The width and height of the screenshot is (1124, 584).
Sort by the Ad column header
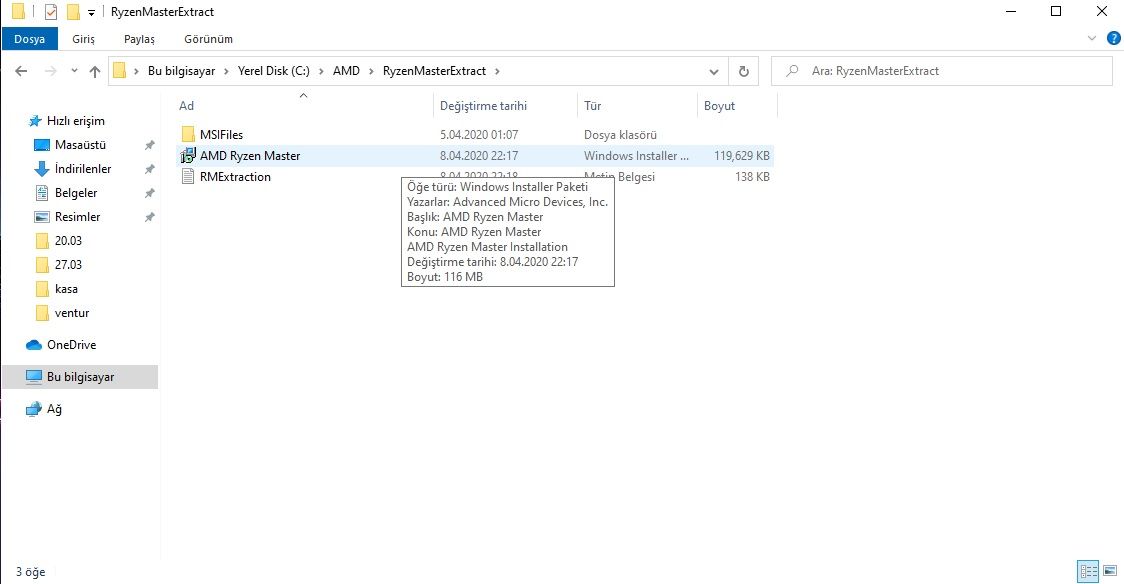186,105
